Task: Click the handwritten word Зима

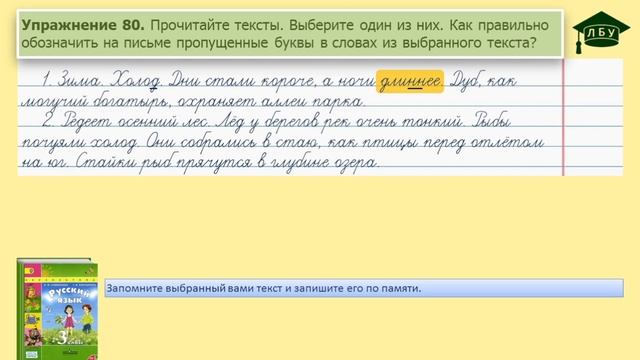Action: point(78,80)
